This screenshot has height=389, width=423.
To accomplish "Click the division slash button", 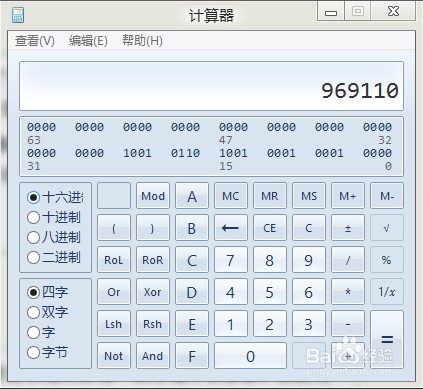I will 348,260.
